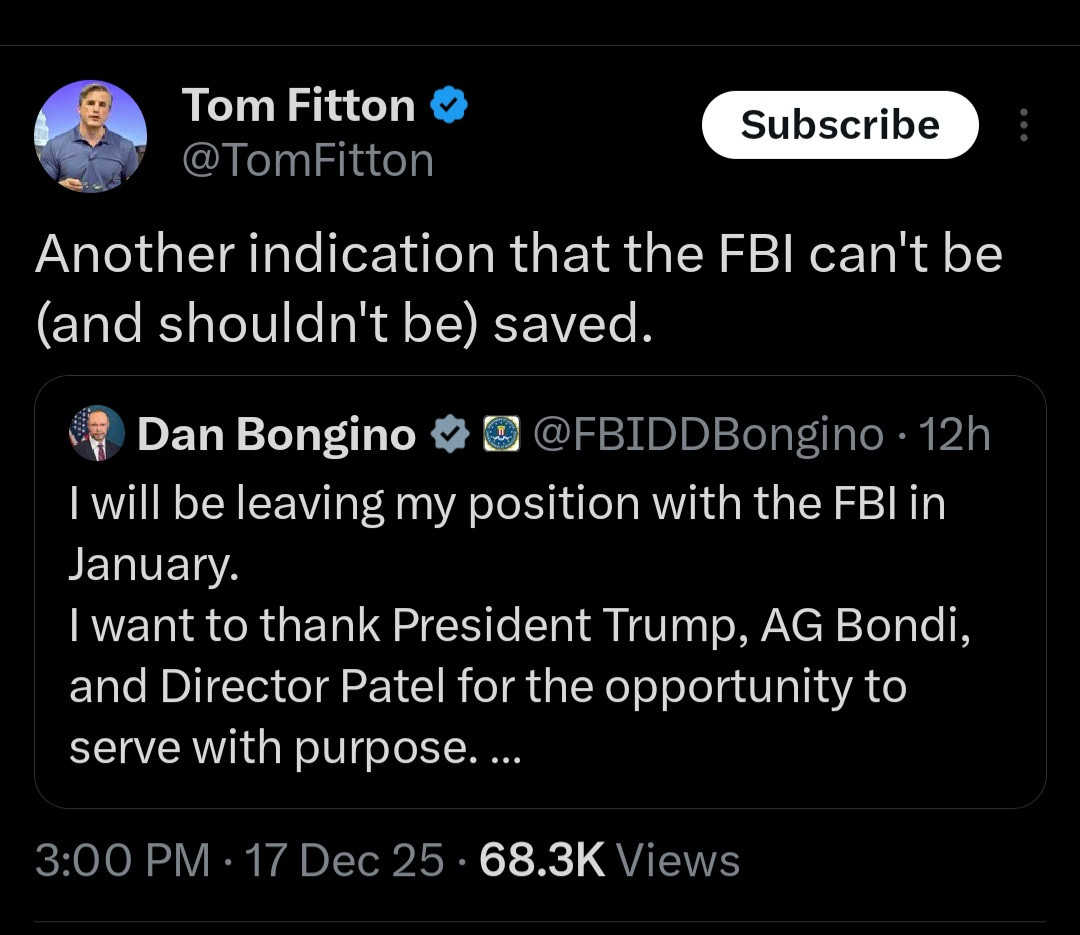
Task: Click Dan Bongino's verified checkmark badge
Action: (x=451, y=435)
